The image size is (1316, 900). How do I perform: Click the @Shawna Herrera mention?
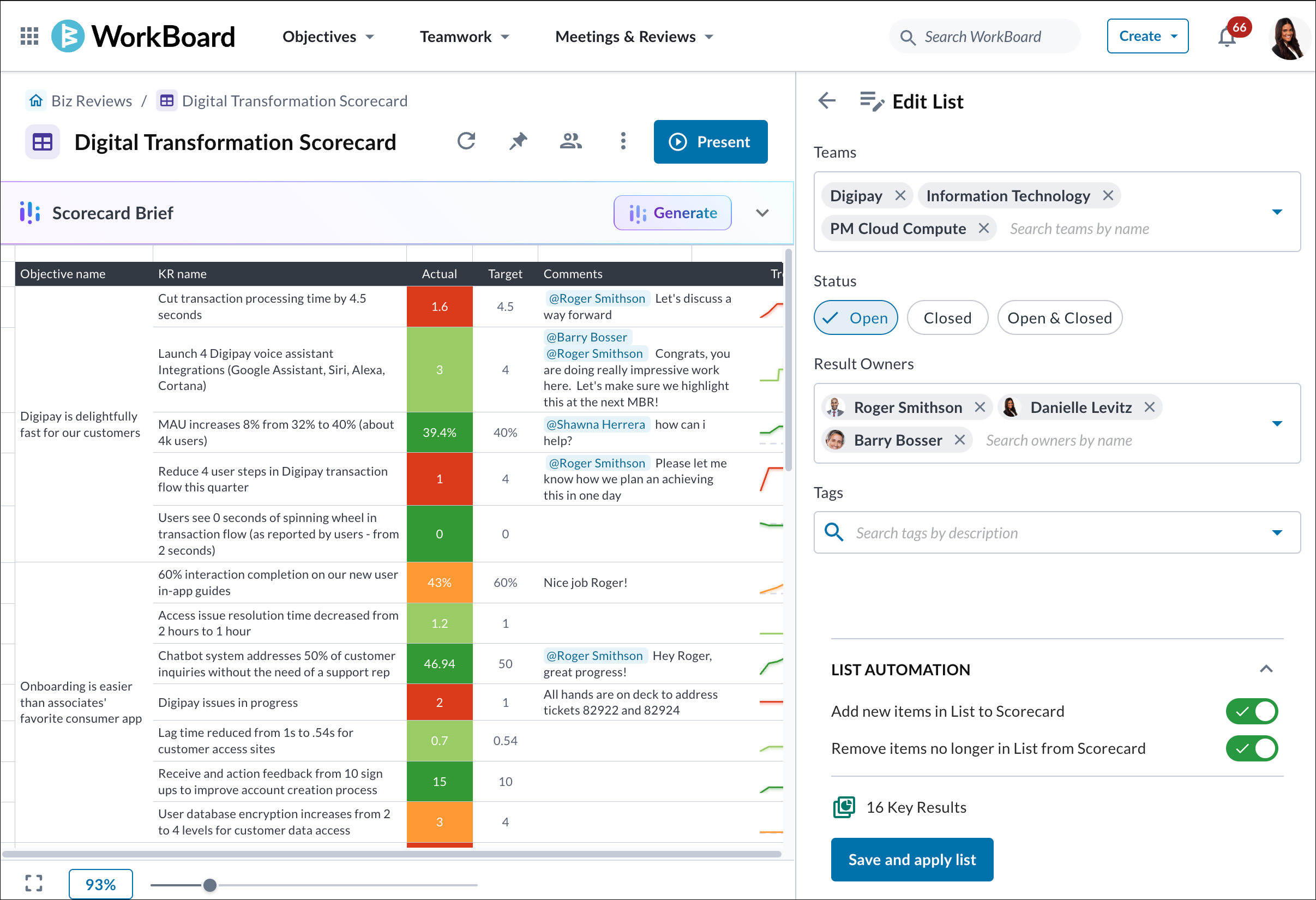(x=596, y=424)
